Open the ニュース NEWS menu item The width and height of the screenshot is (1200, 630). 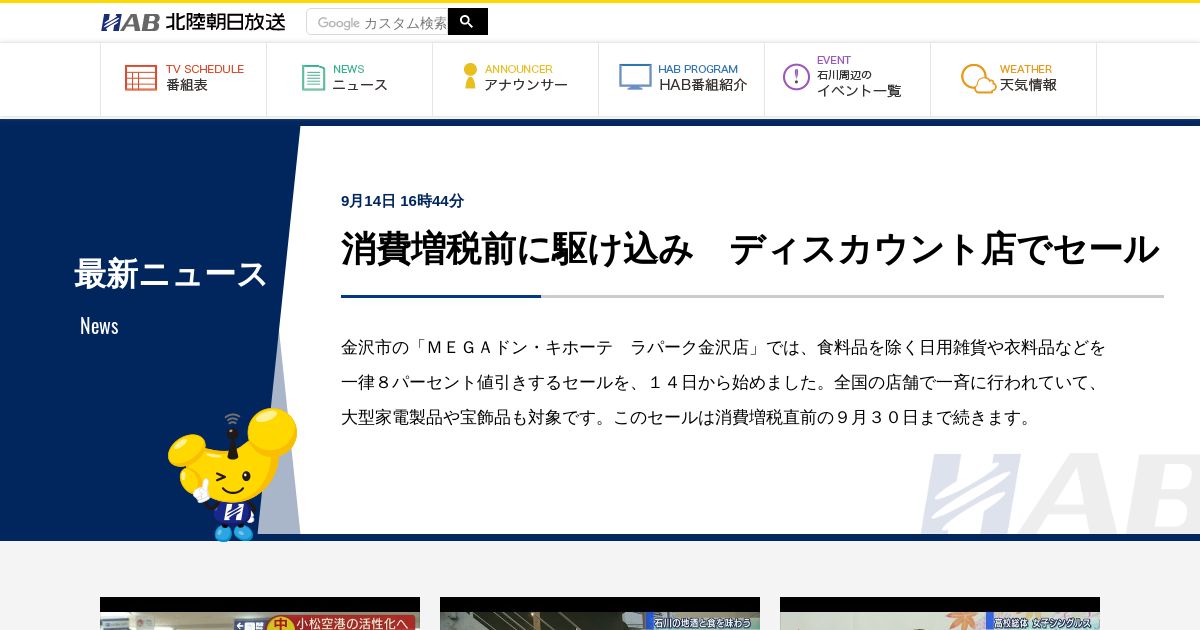pos(350,79)
